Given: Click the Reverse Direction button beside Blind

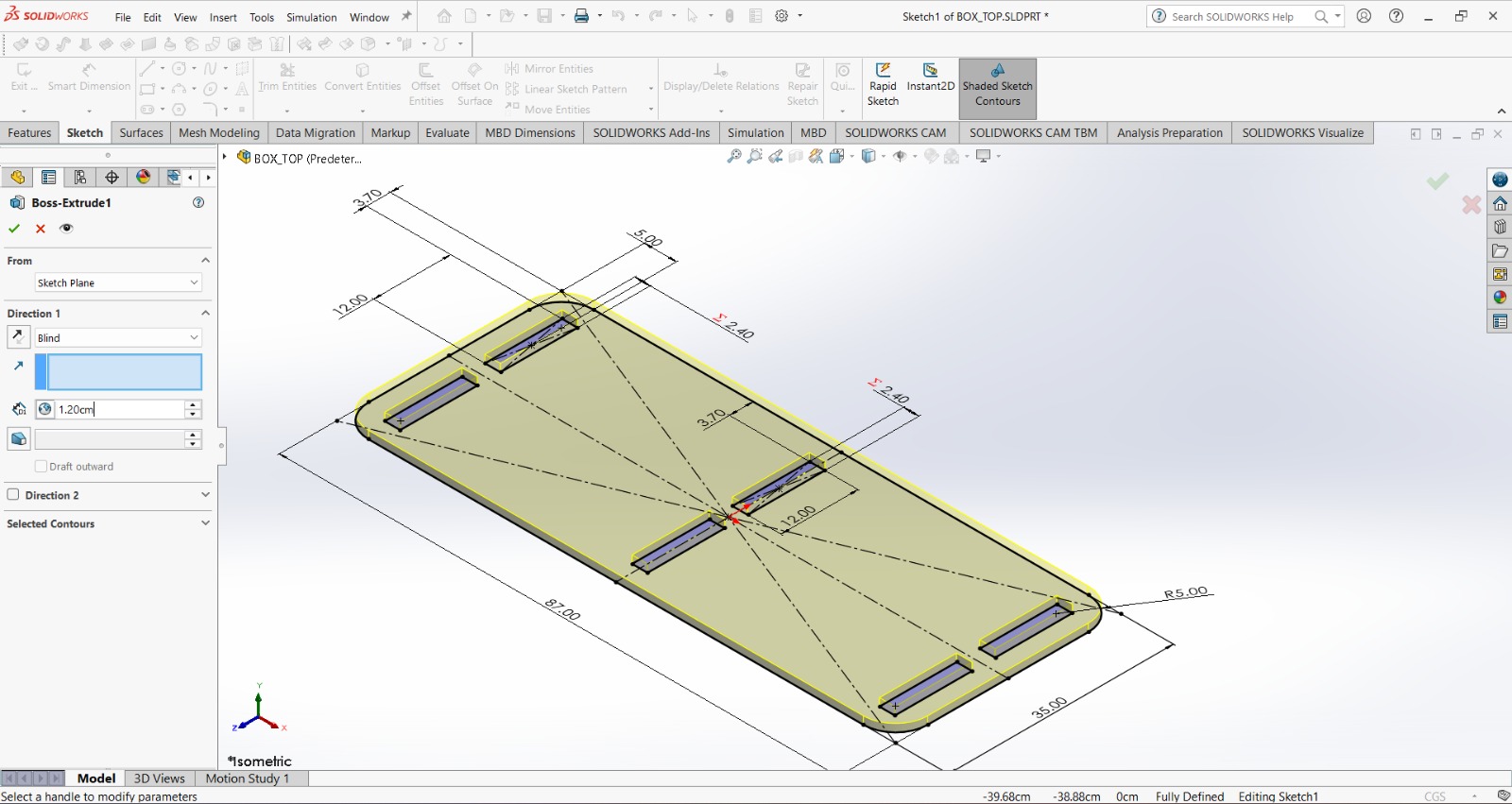Looking at the screenshot, I should pyautogui.click(x=18, y=337).
